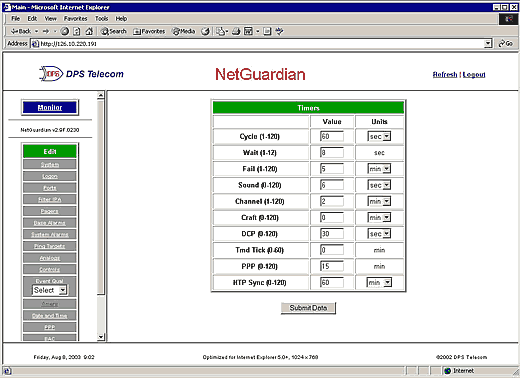The height and width of the screenshot is (378, 520).
Task: Open the Logon link in the sidebar
Action: [x=50, y=176]
